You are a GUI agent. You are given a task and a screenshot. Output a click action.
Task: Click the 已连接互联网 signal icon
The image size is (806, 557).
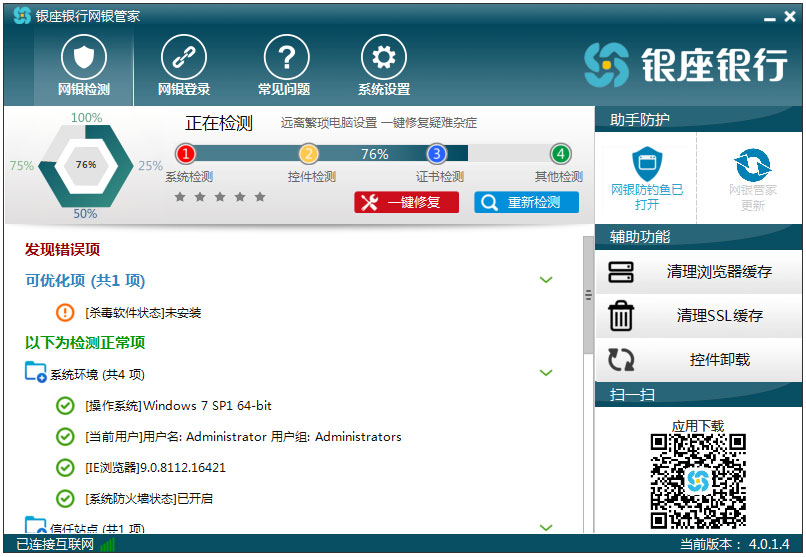(x=108, y=544)
